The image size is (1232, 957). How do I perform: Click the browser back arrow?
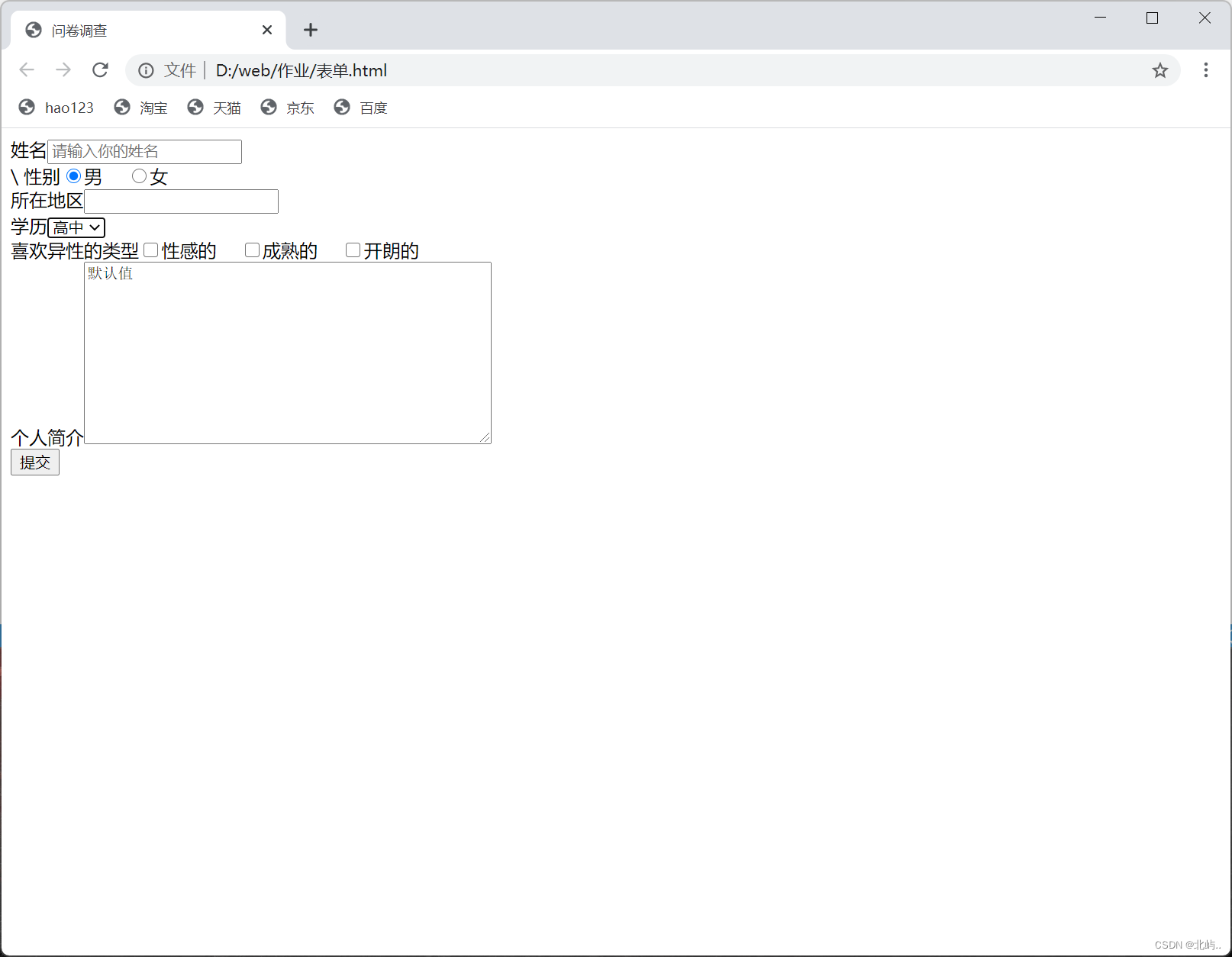[x=27, y=70]
